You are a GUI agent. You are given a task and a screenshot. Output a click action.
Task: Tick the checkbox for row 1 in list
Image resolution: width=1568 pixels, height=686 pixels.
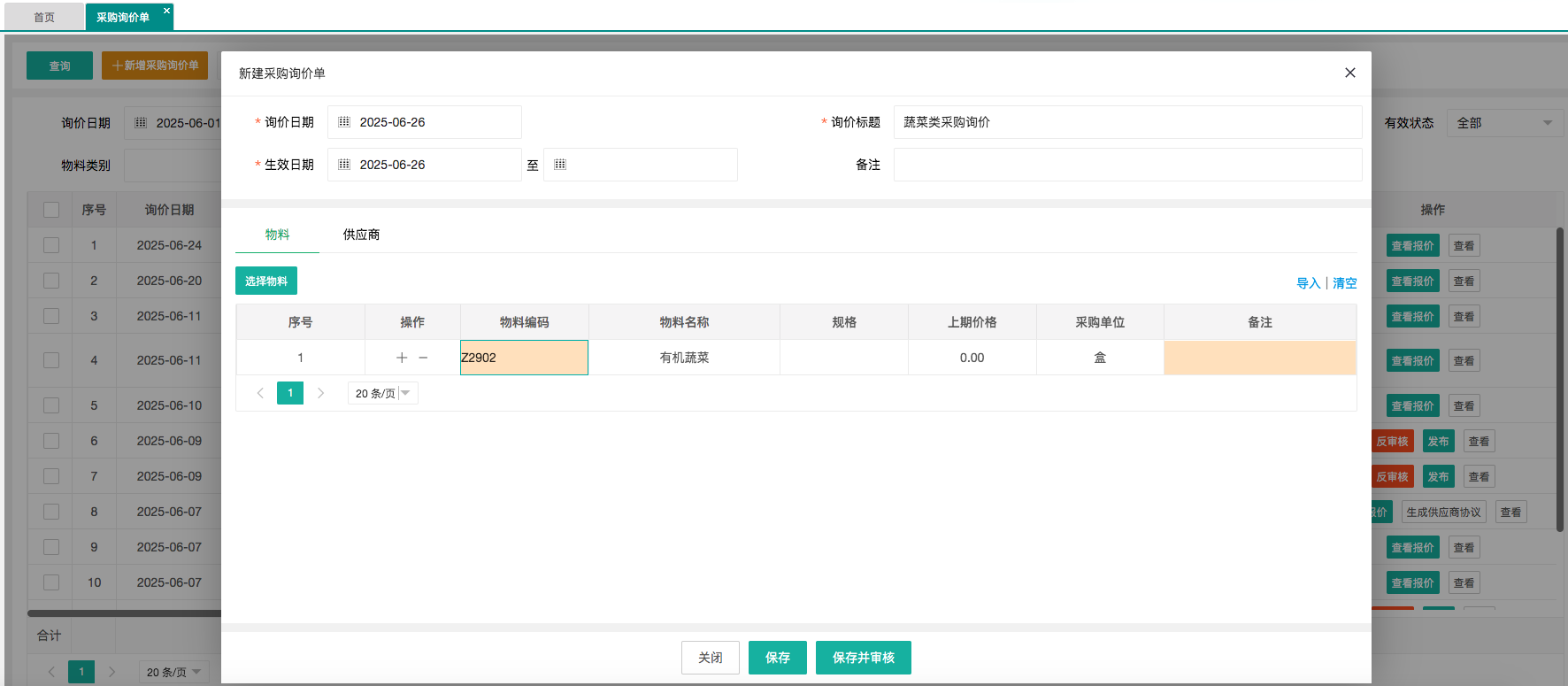click(51, 245)
